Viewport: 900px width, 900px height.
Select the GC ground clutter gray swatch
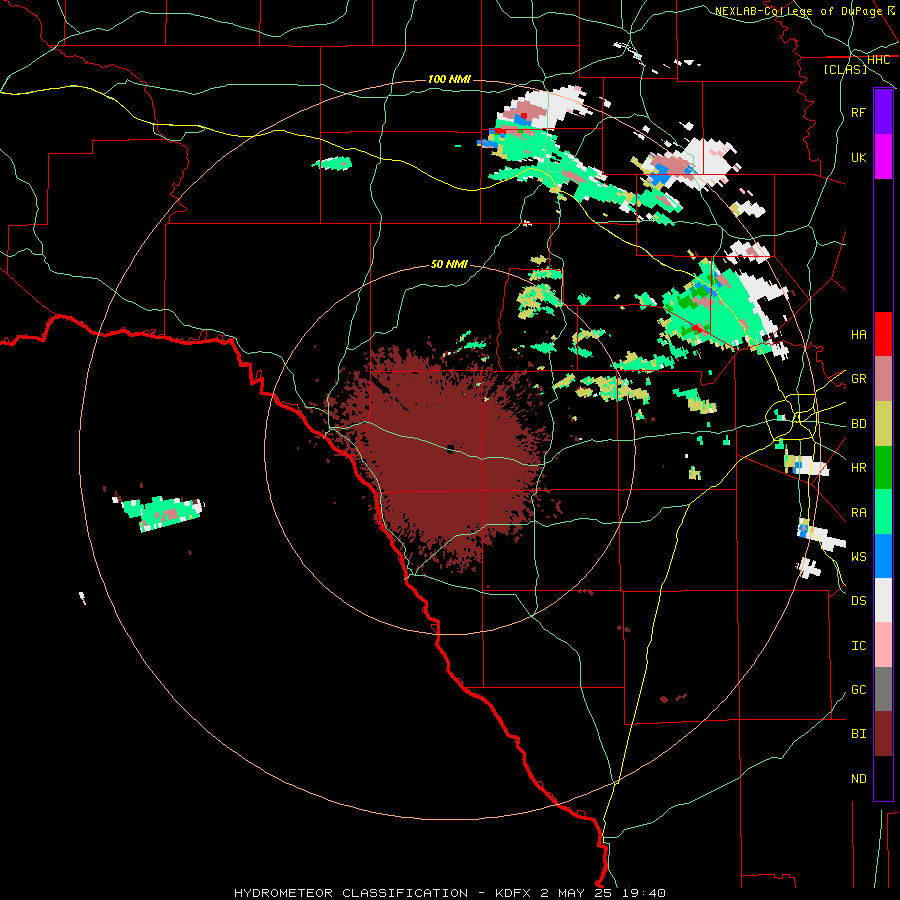click(883, 689)
